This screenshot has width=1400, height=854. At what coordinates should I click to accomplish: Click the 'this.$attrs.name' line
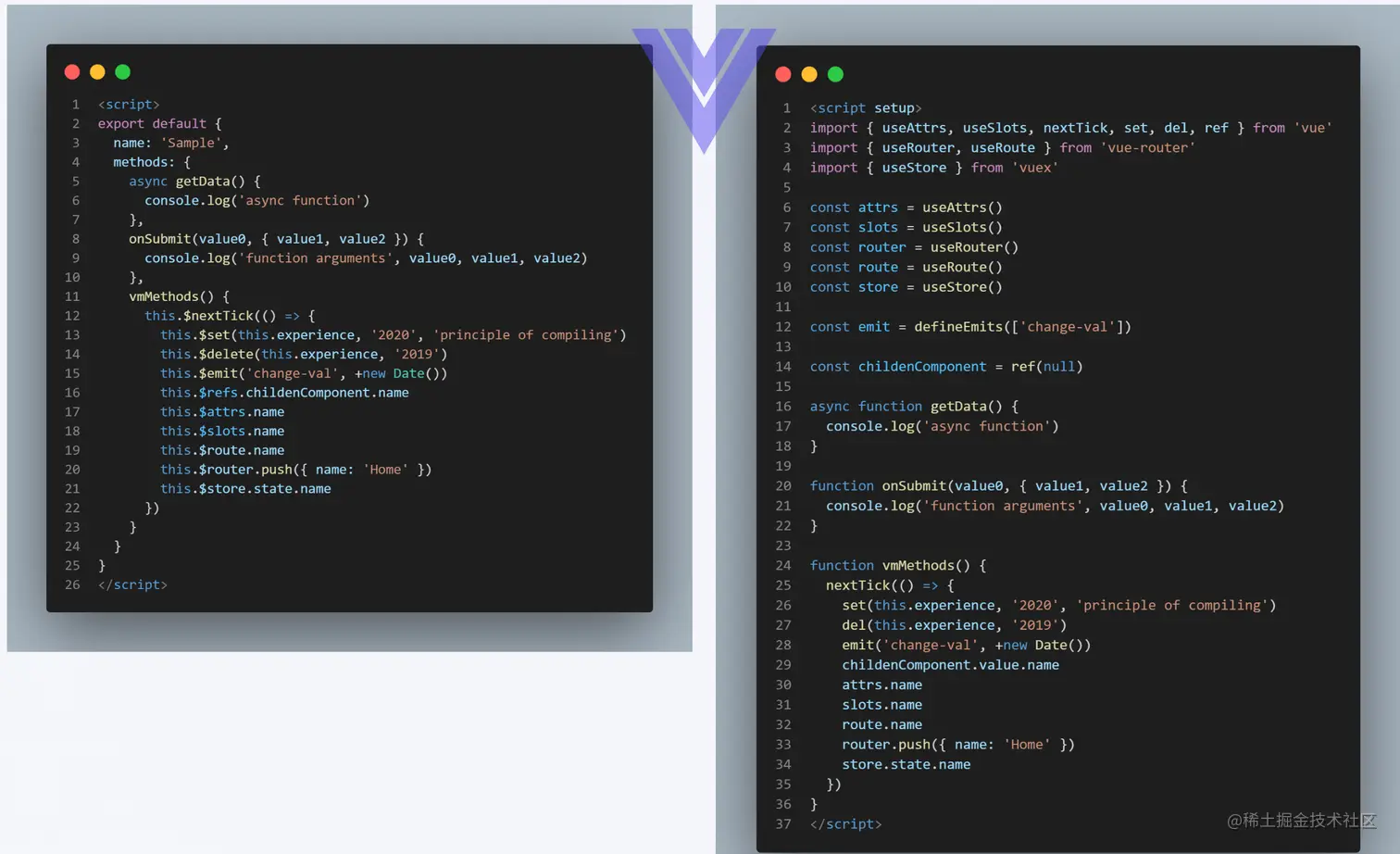pyautogui.click(x=222, y=412)
